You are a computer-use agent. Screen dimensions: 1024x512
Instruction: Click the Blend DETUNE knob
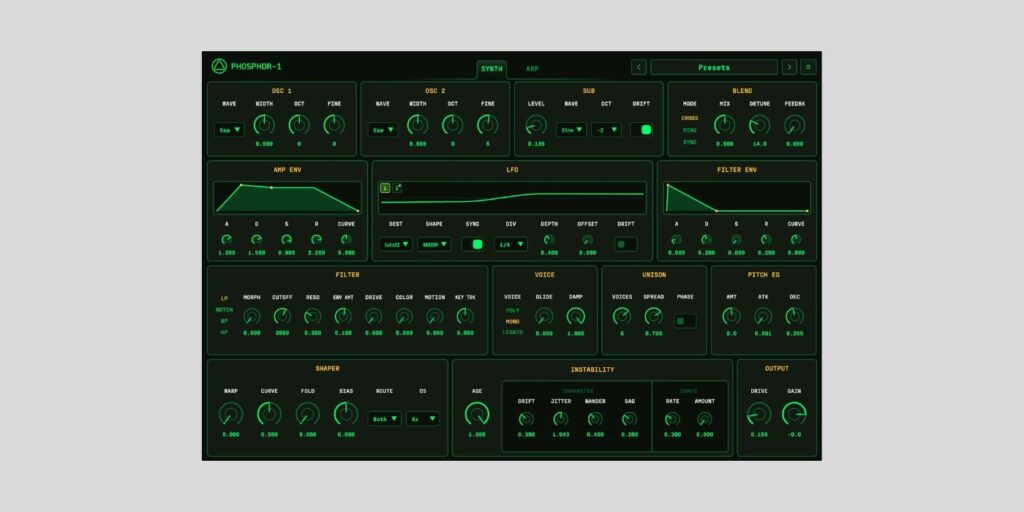coord(760,125)
